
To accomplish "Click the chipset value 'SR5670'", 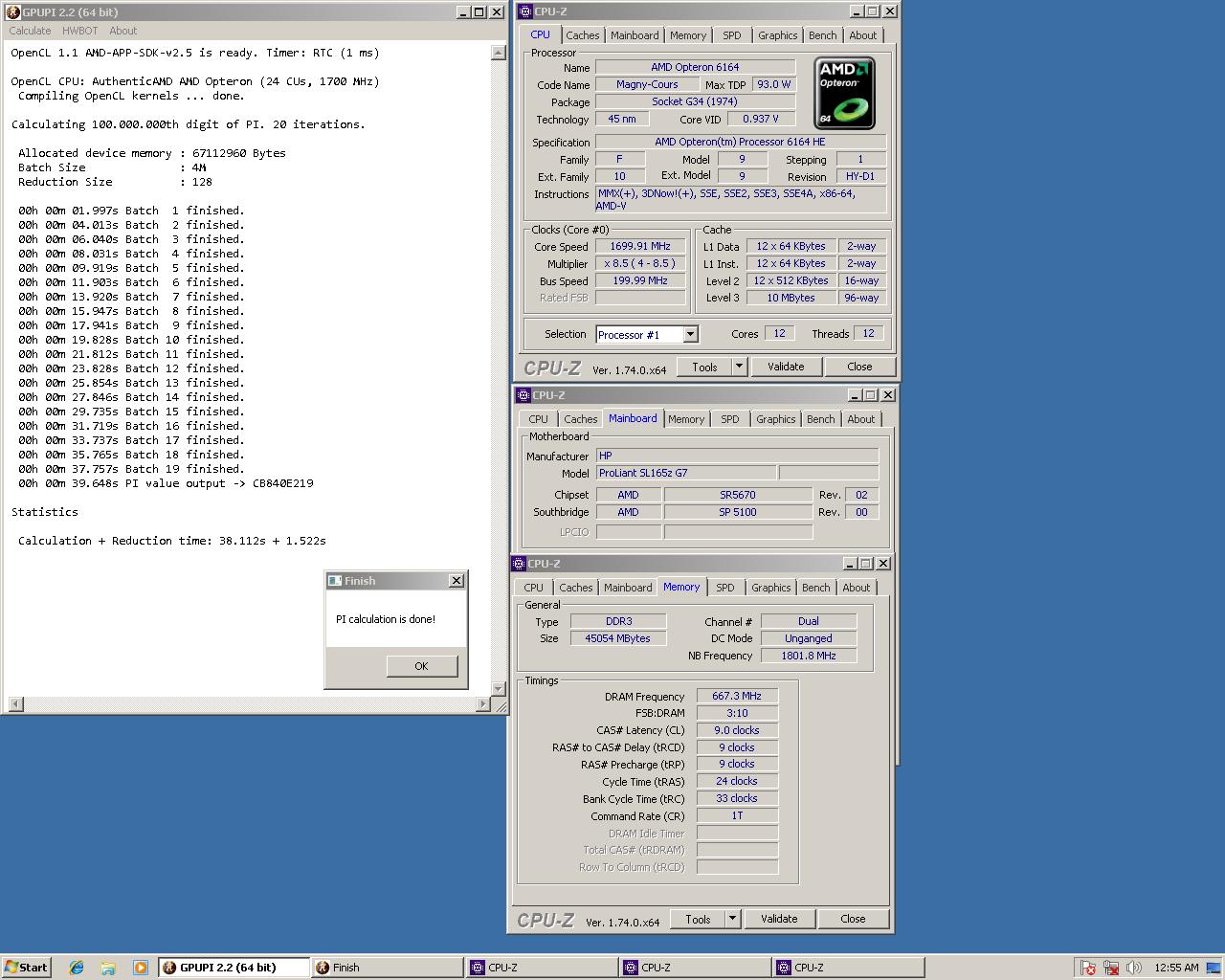I will [x=738, y=495].
